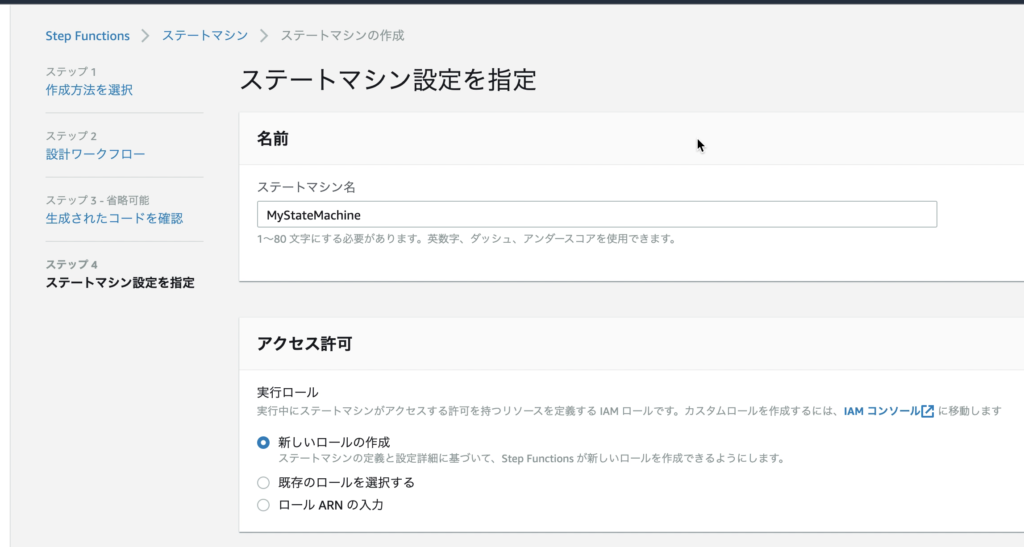
Task: Select current step 4 ステートマシン設定を指定 in sidebar
Action: 120,283
